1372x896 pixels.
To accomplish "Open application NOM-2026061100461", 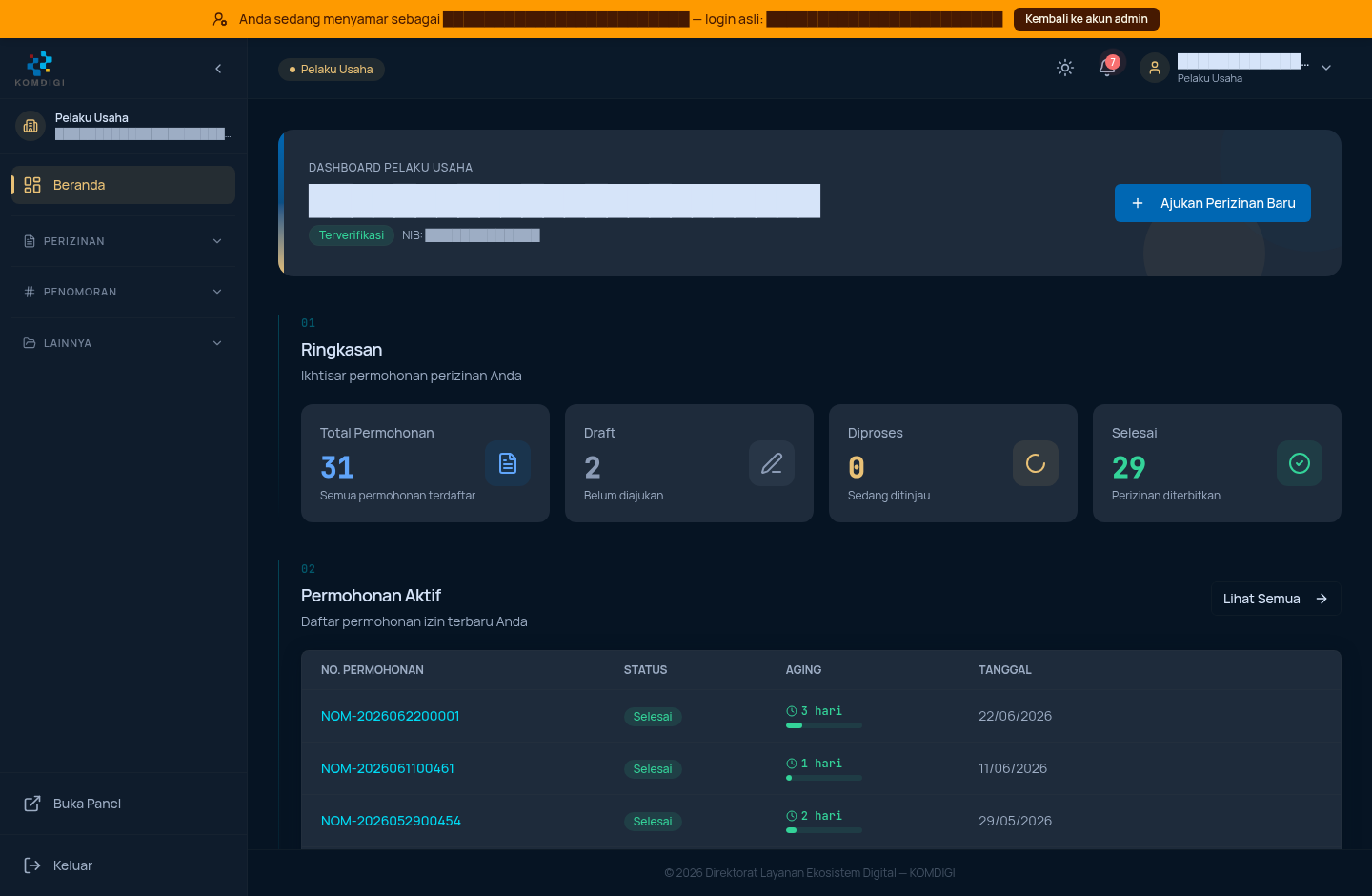I will click(388, 768).
